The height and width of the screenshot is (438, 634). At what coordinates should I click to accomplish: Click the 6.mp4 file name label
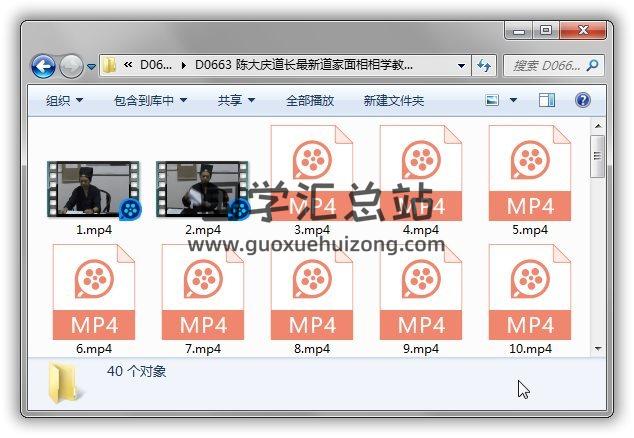94,349
